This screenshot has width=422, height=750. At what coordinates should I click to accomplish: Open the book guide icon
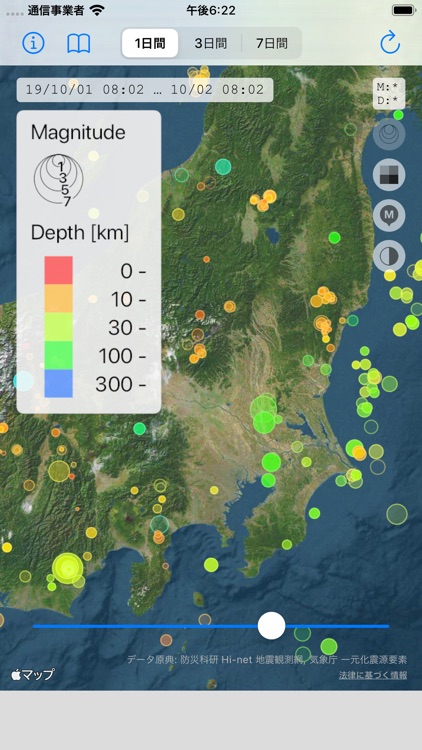tap(78, 44)
